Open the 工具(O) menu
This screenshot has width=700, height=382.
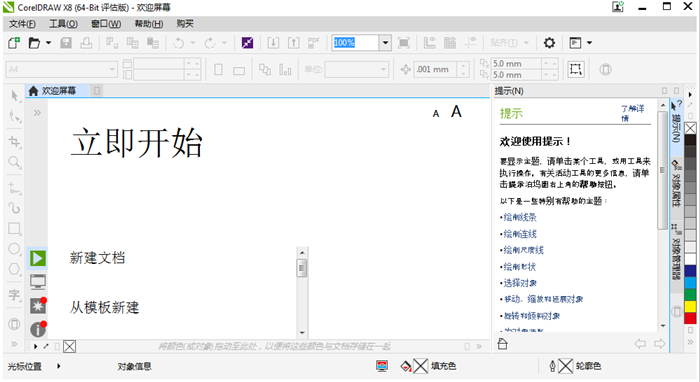click(63, 24)
